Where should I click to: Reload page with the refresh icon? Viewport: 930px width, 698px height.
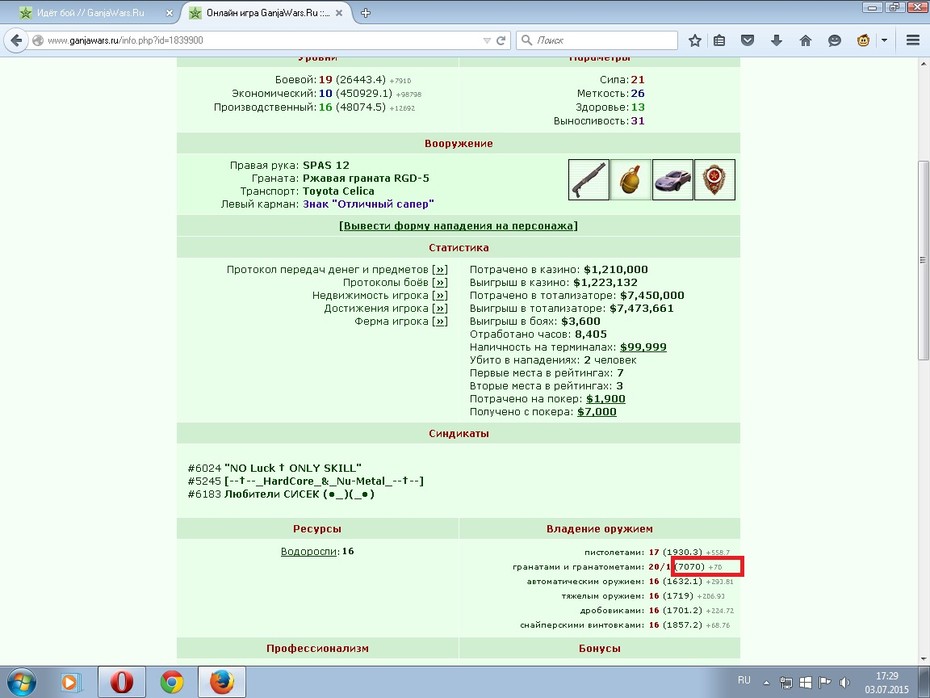(x=501, y=40)
